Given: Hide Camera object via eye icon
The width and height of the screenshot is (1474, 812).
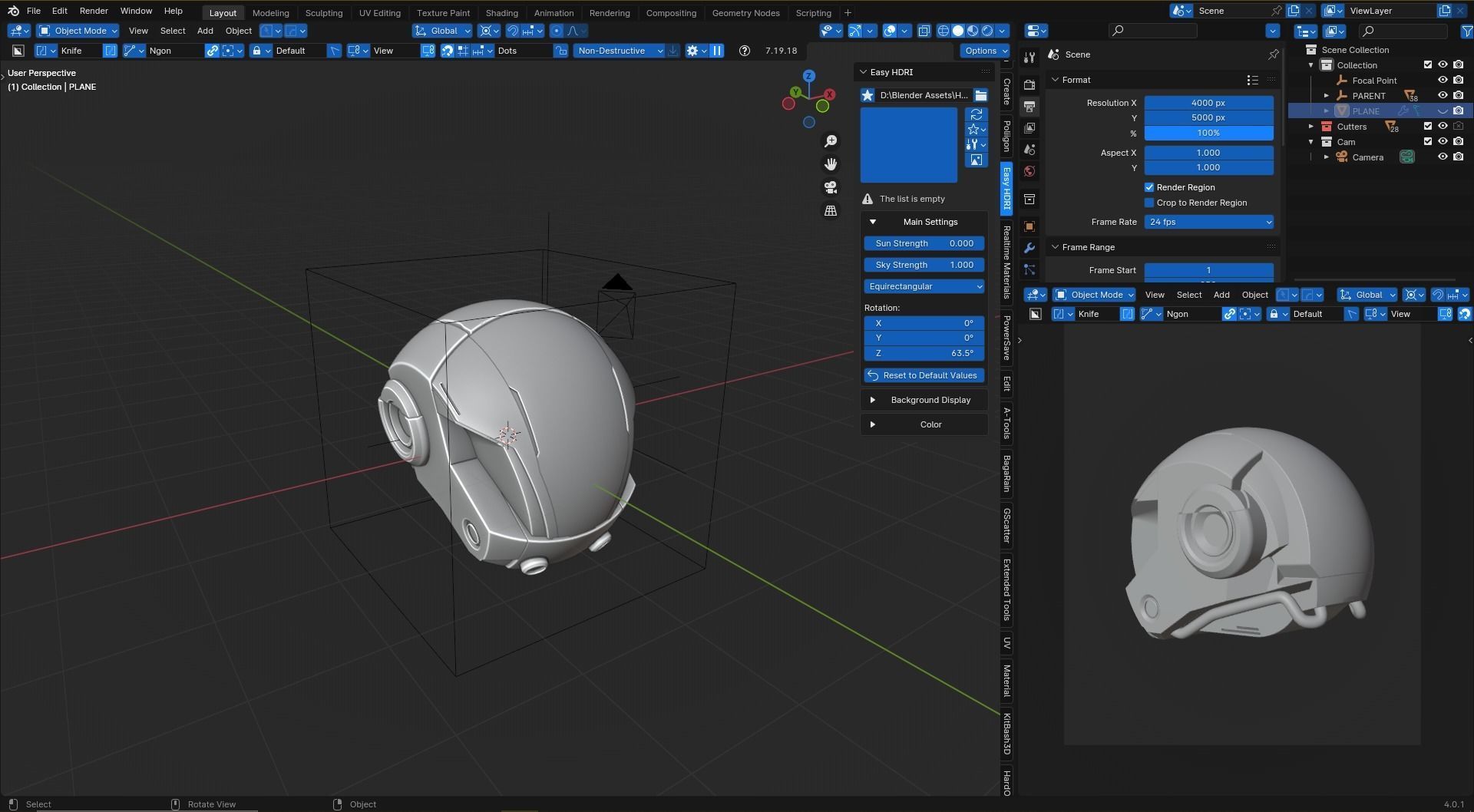Looking at the screenshot, I should point(1443,157).
